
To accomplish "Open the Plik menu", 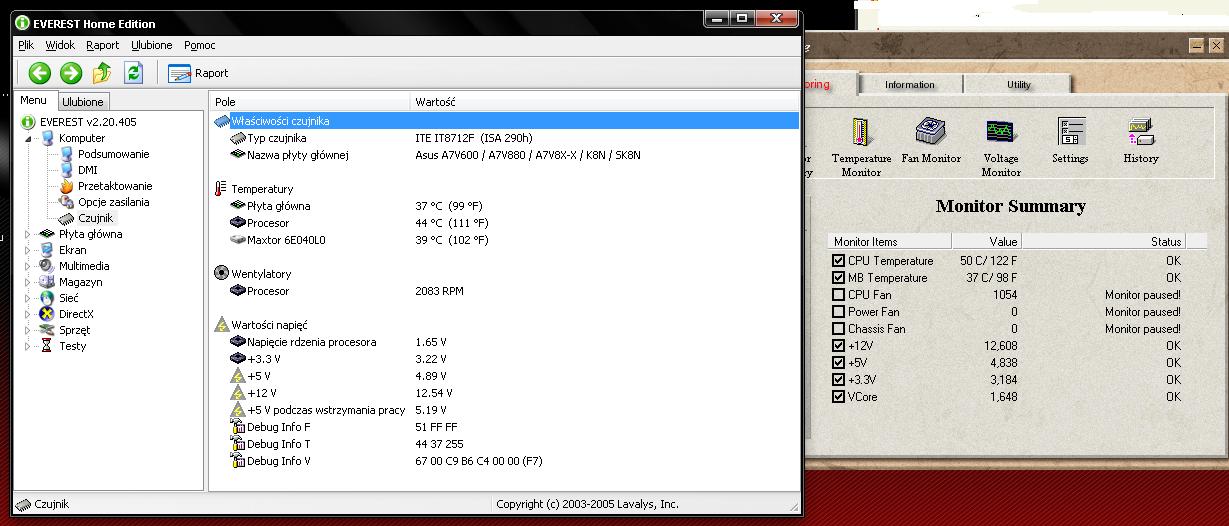I will (26, 45).
